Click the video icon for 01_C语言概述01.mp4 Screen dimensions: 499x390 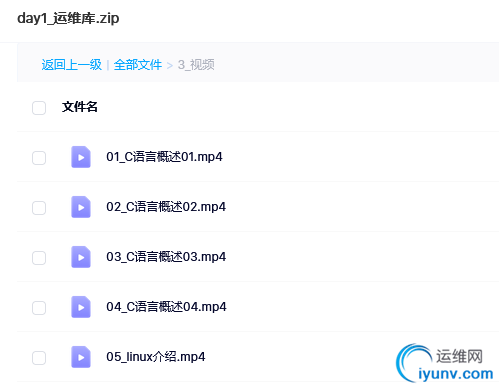click(x=81, y=157)
